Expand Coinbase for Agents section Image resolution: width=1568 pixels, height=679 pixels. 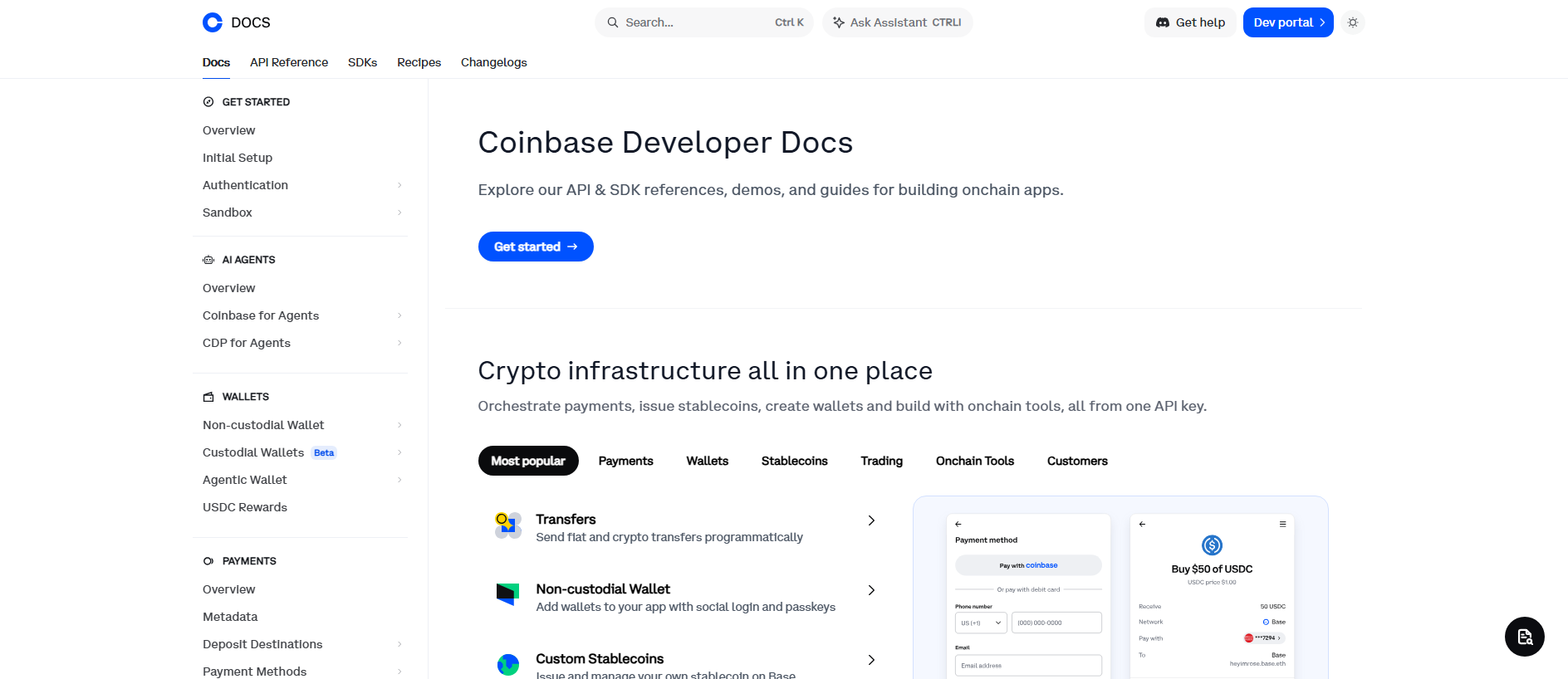[399, 315]
